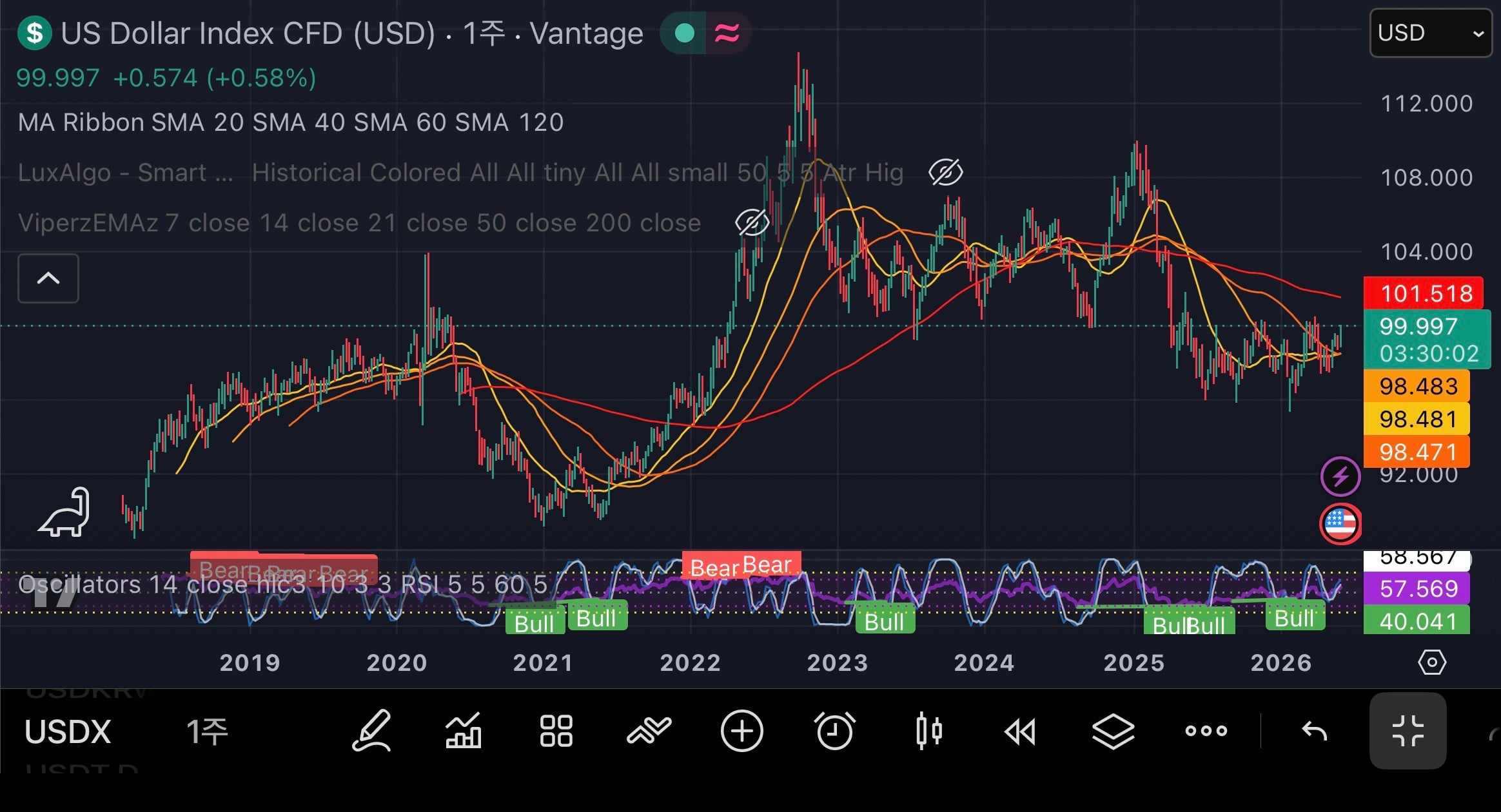Start bar replay with rewind icon
The height and width of the screenshot is (812, 1501).
(x=1021, y=731)
